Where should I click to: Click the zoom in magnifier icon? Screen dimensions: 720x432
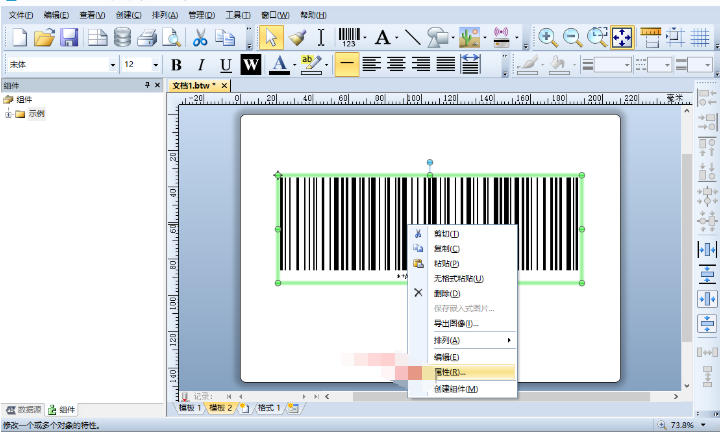[x=548, y=37]
